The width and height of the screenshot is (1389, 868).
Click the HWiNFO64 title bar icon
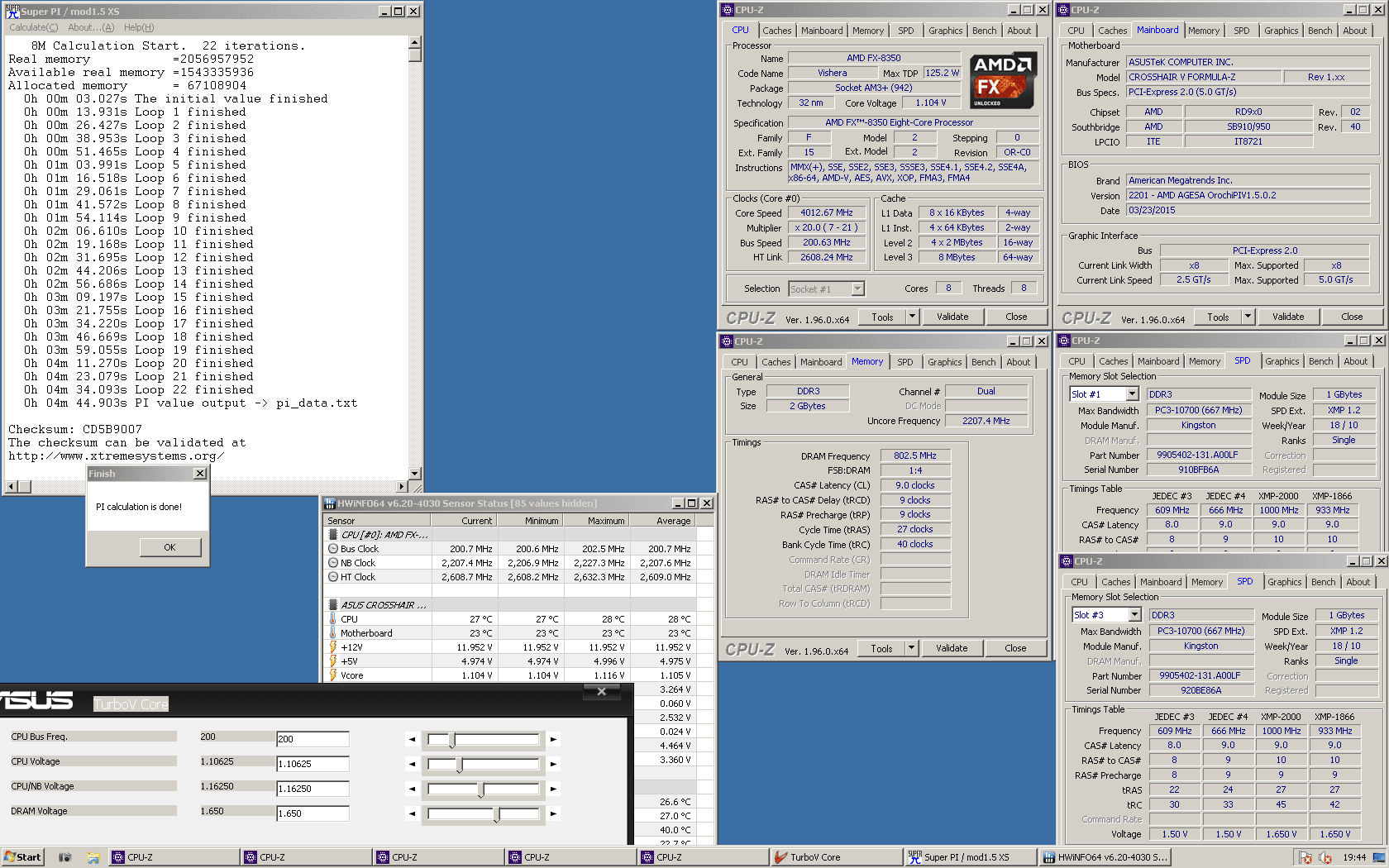(330, 503)
